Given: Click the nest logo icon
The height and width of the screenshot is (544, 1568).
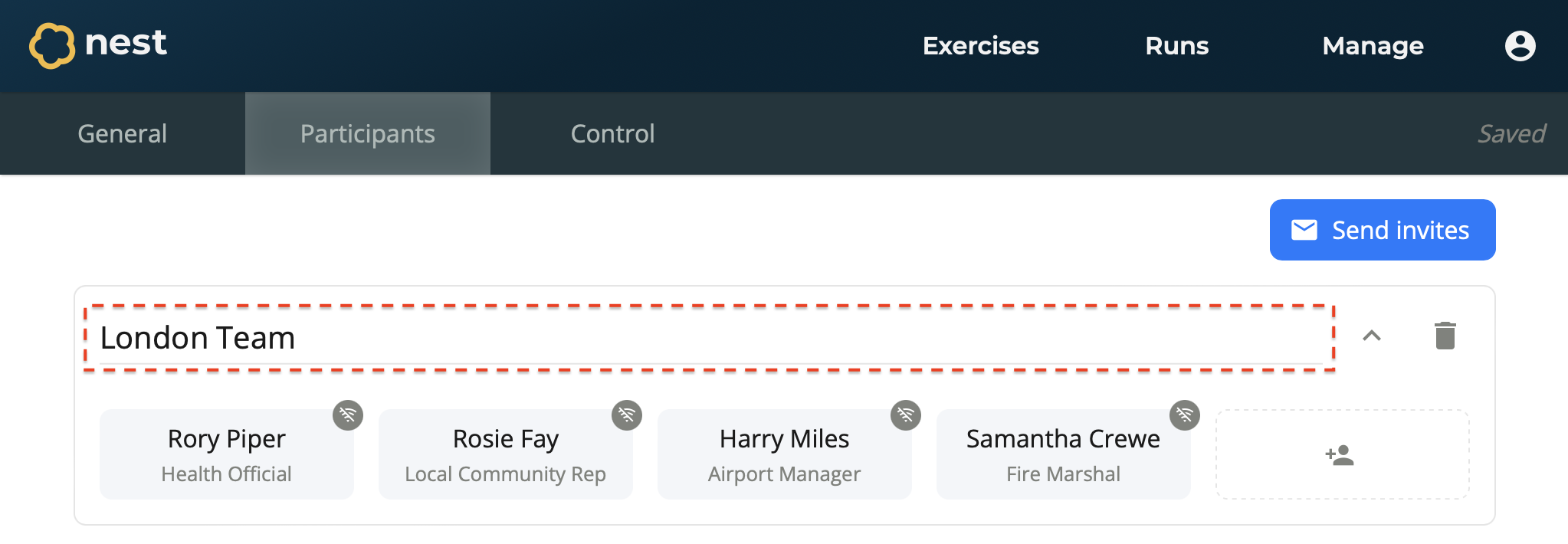Looking at the screenshot, I should (x=52, y=45).
